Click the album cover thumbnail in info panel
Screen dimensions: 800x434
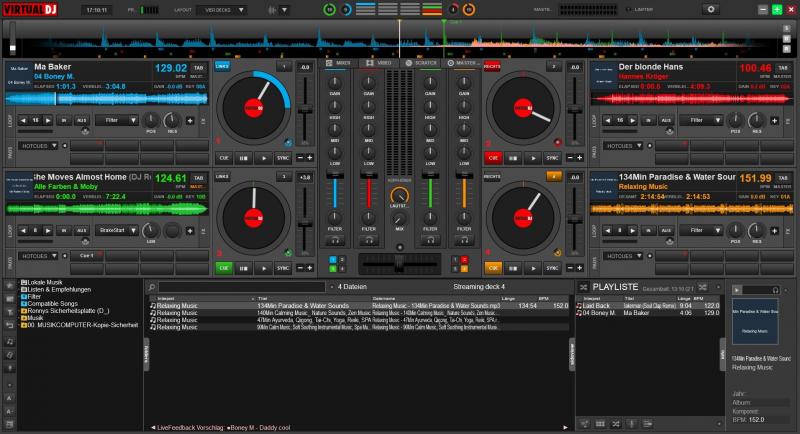click(x=756, y=321)
